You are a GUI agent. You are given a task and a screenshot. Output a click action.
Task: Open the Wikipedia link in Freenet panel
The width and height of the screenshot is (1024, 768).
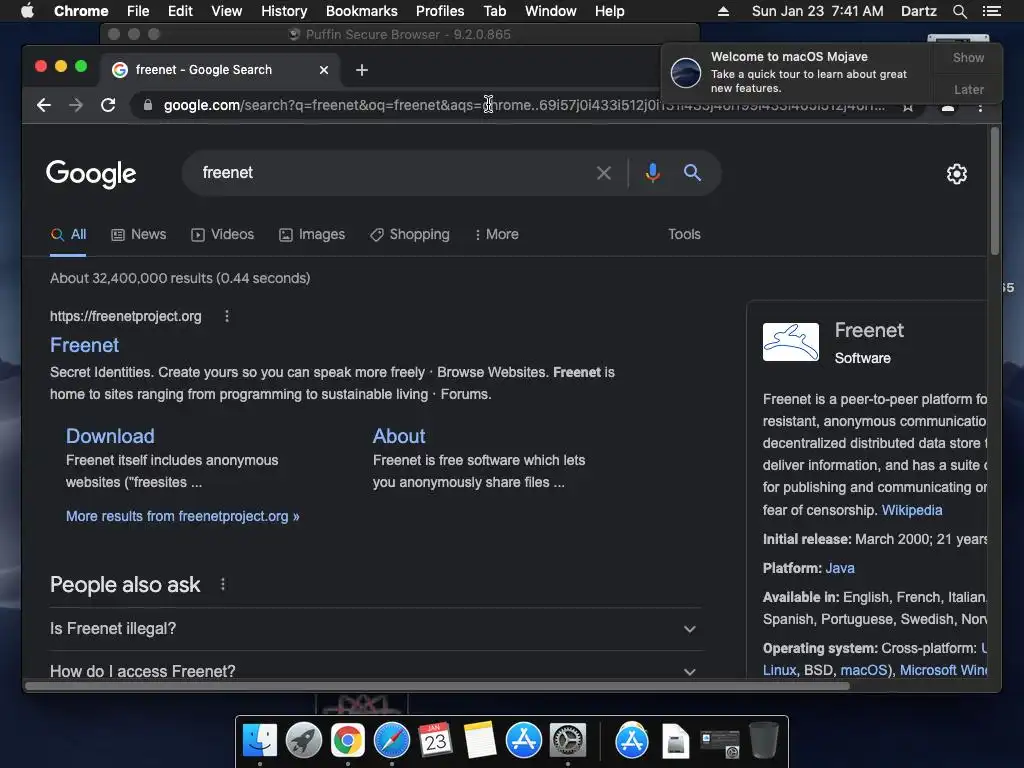pos(912,510)
